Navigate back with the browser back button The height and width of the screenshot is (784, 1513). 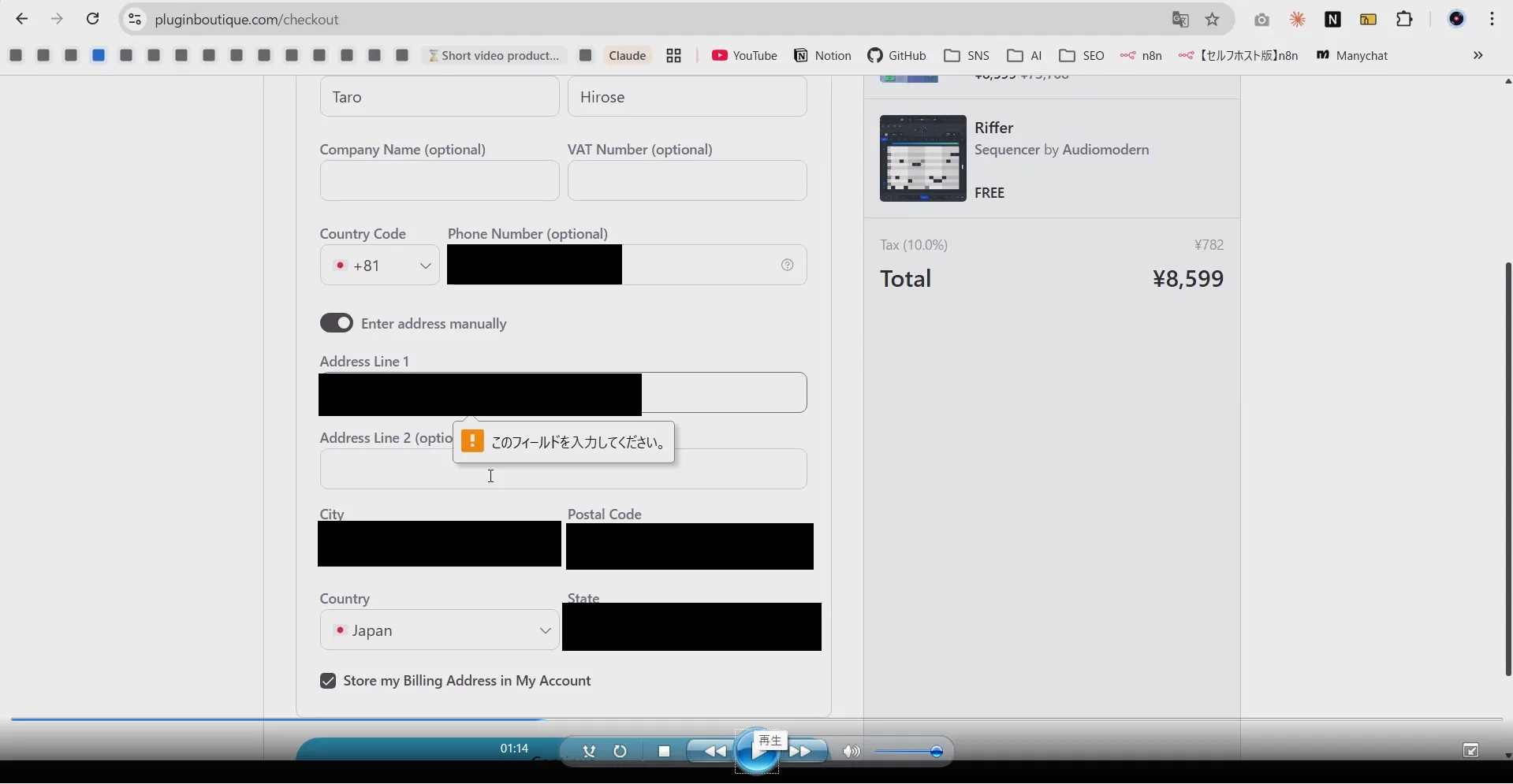coord(20,19)
